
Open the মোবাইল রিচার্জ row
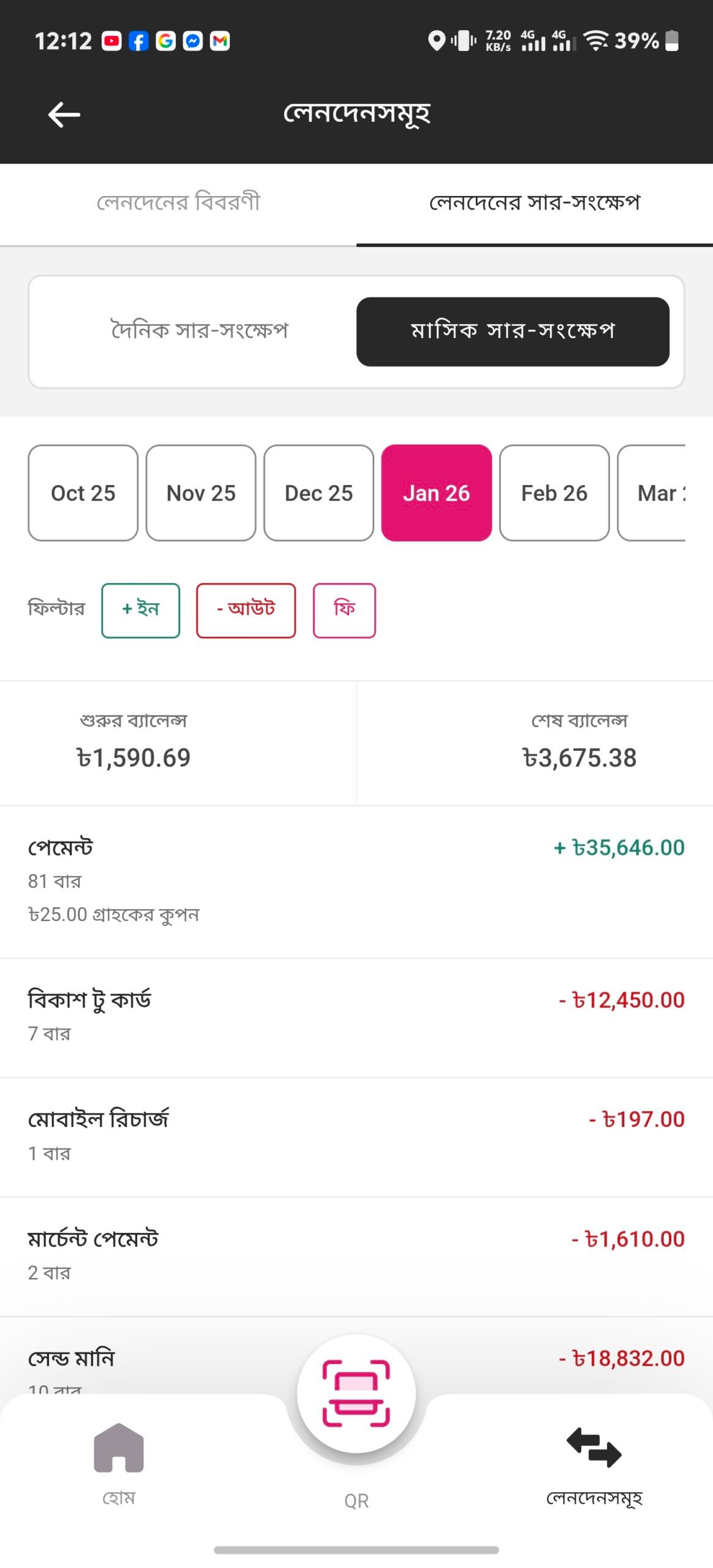[356, 1136]
